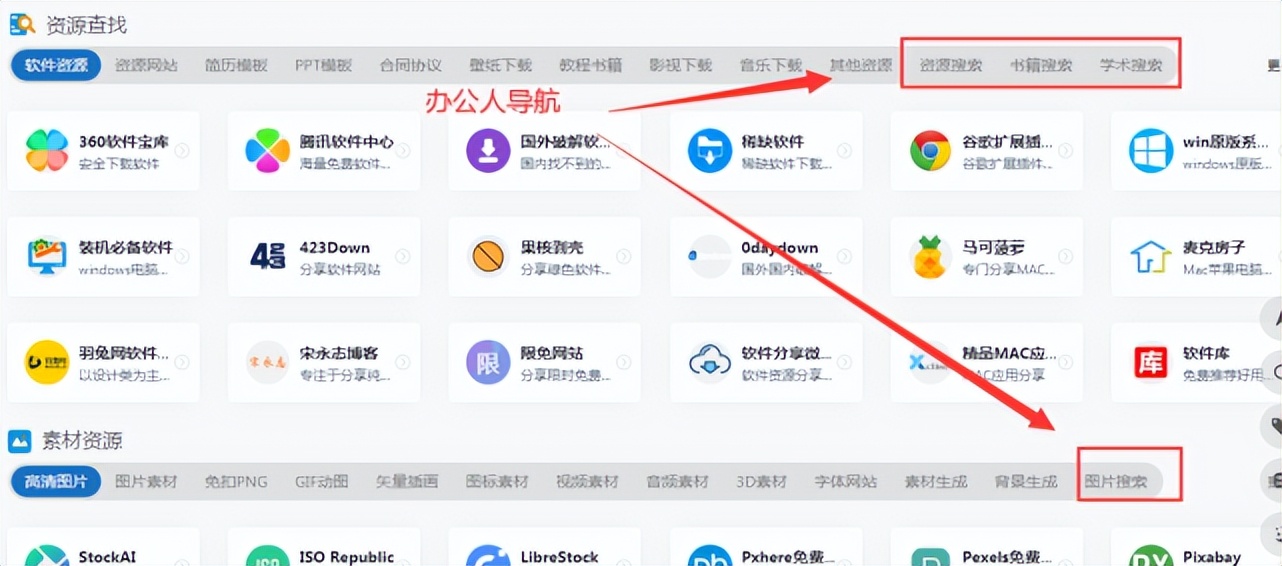The width and height of the screenshot is (1282, 566).
Task: Click the 腾讯软件中心 pinwheel logo
Action: coord(267,151)
